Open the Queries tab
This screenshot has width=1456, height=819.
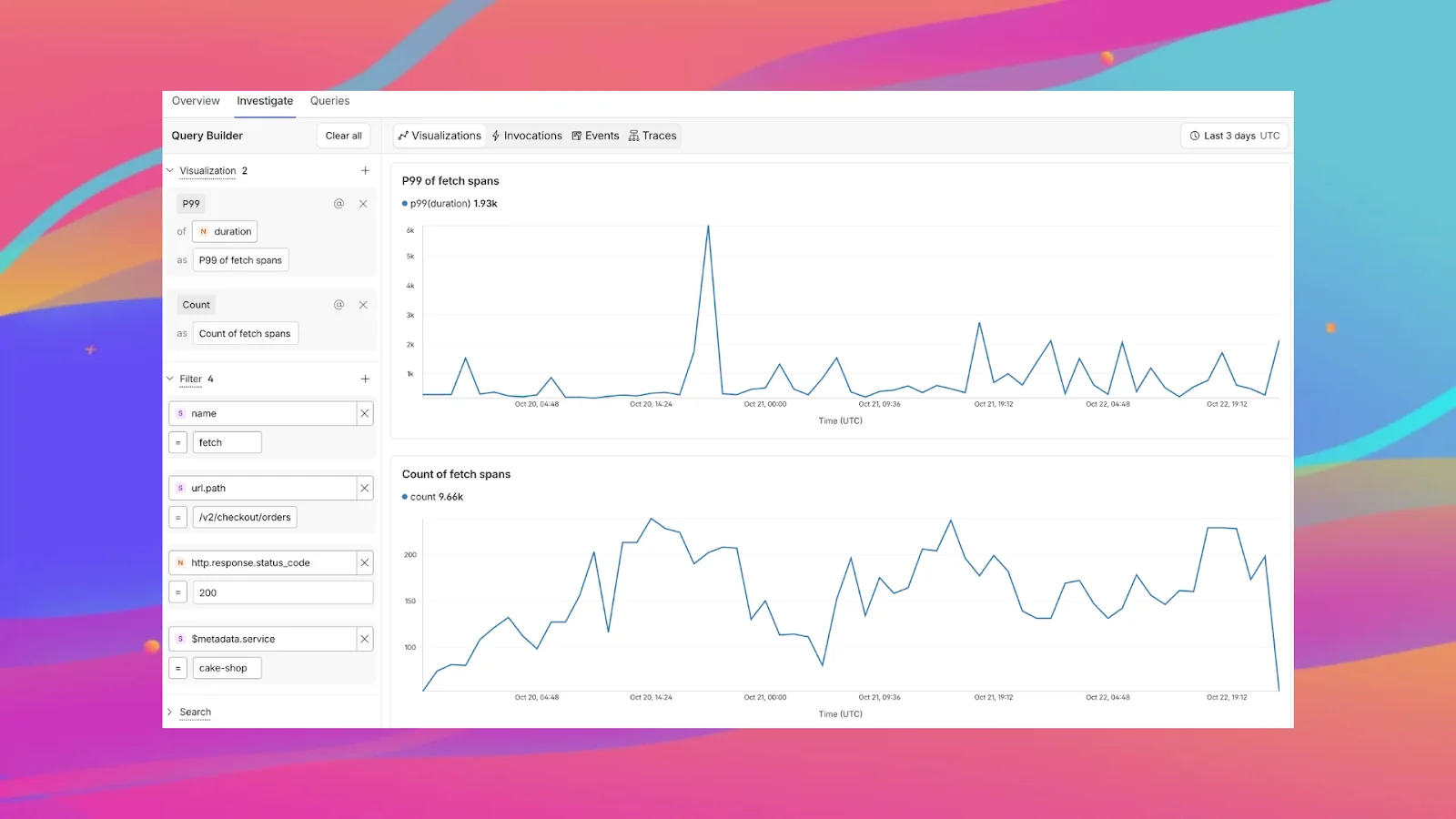(x=329, y=101)
